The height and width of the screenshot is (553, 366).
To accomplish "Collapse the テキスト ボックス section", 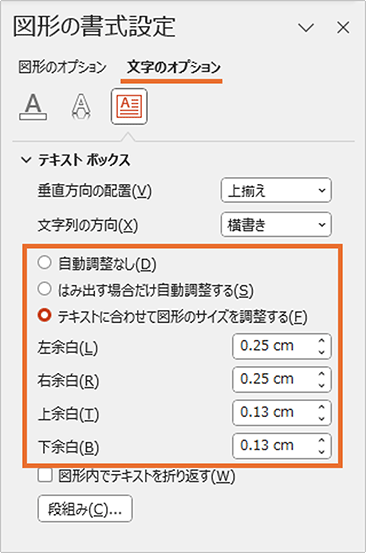I will click(x=26, y=160).
